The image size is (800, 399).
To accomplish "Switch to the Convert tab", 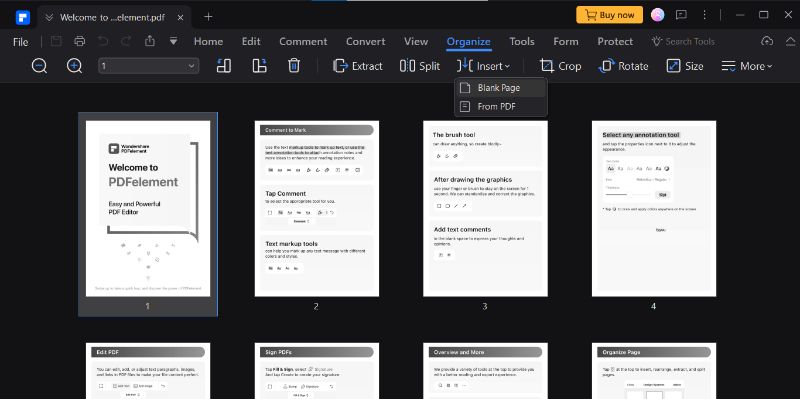I will tap(365, 41).
